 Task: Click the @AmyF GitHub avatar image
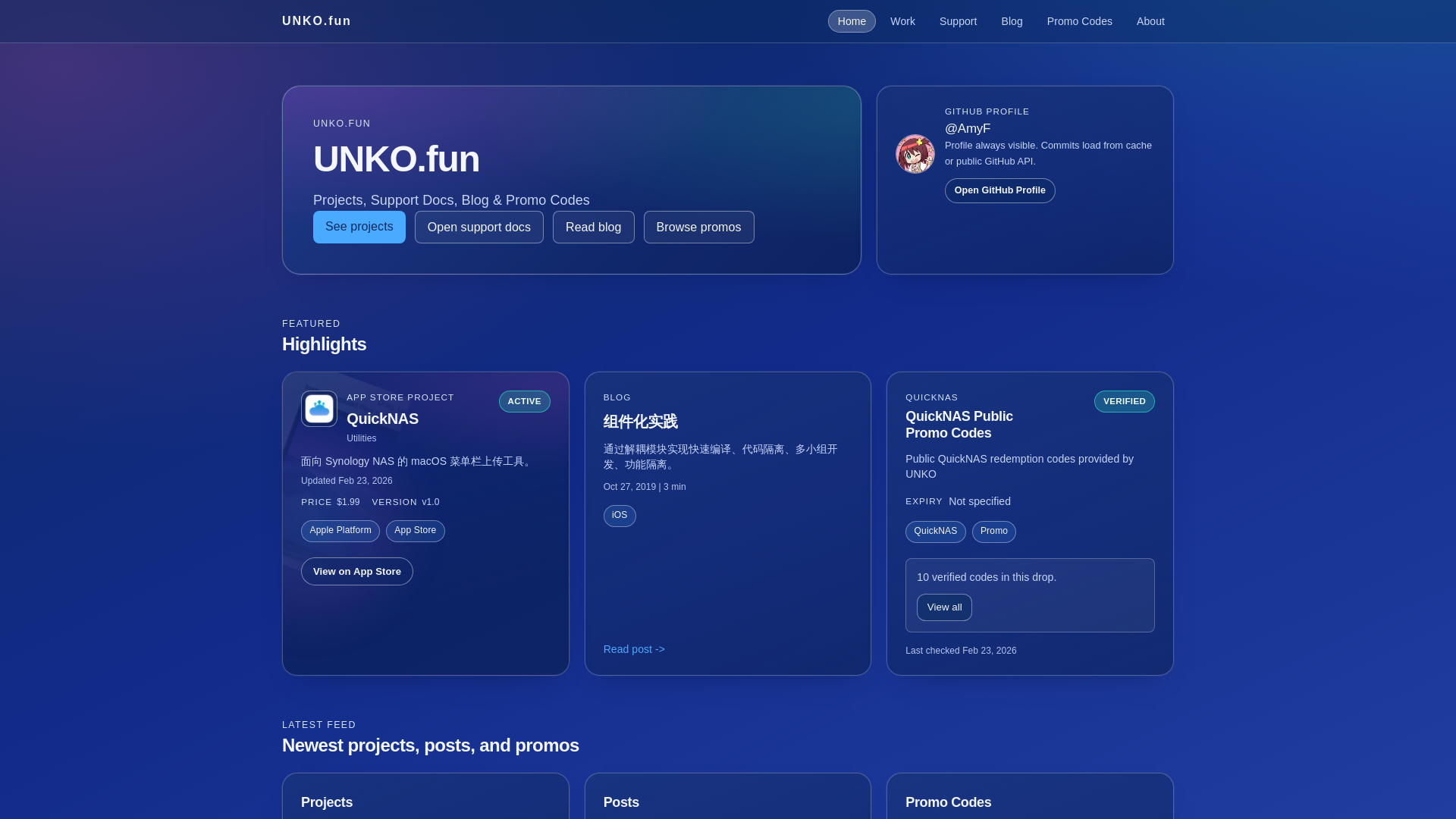point(915,154)
